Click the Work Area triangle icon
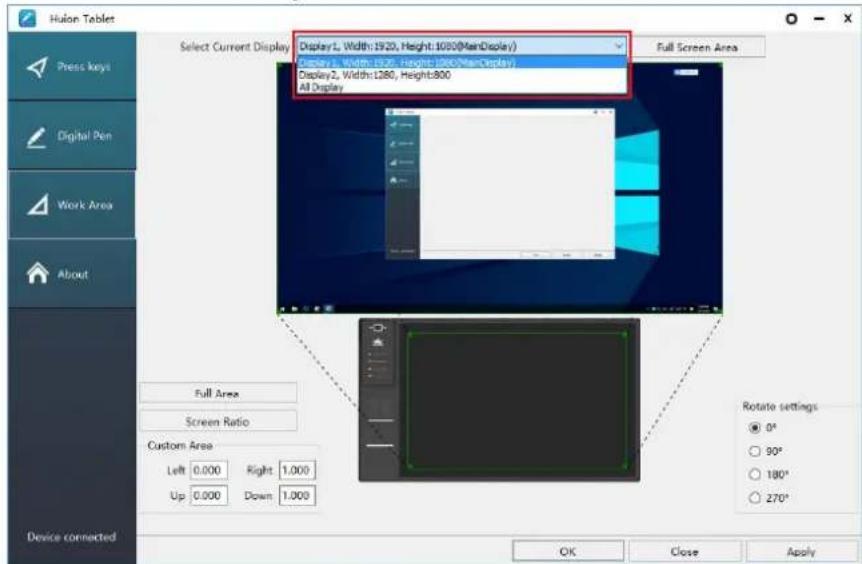The height and width of the screenshot is (564, 862). pos(37,204)
